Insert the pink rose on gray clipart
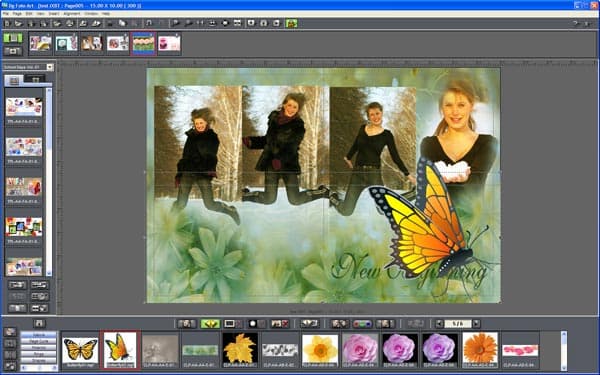Screen dimensions: 600x375 click(360, 349)
